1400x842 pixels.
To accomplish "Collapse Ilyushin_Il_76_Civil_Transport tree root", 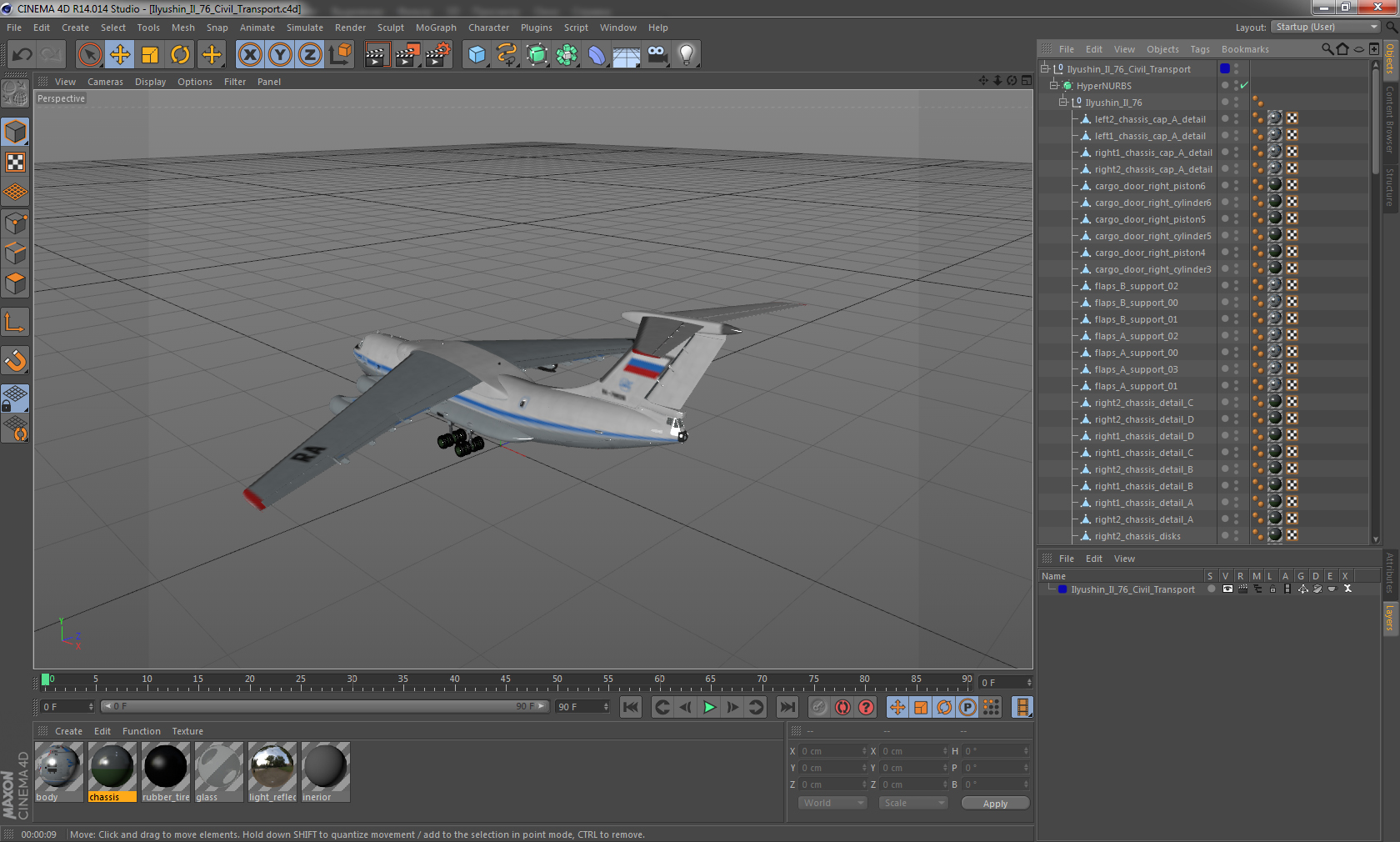I will tap(1044, 68).
